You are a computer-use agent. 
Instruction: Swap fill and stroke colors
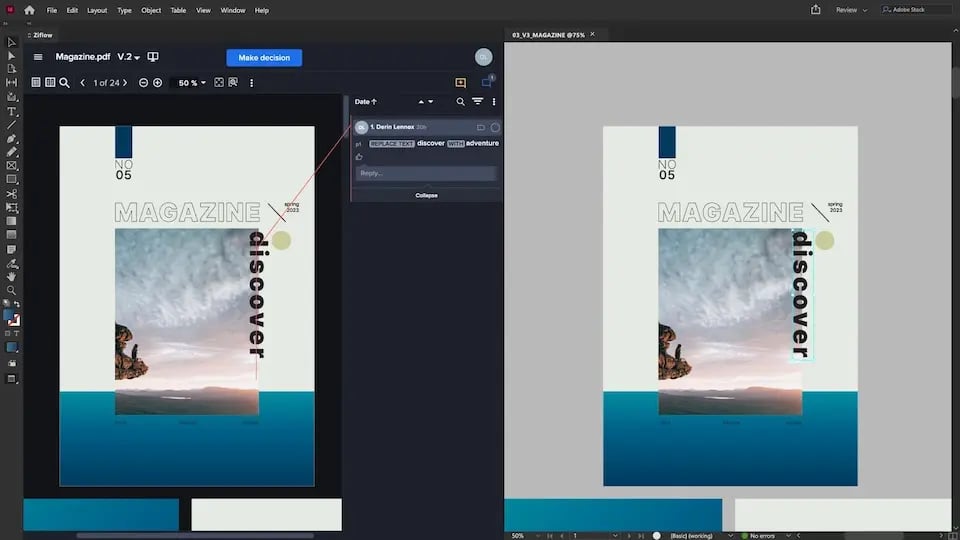17,304
